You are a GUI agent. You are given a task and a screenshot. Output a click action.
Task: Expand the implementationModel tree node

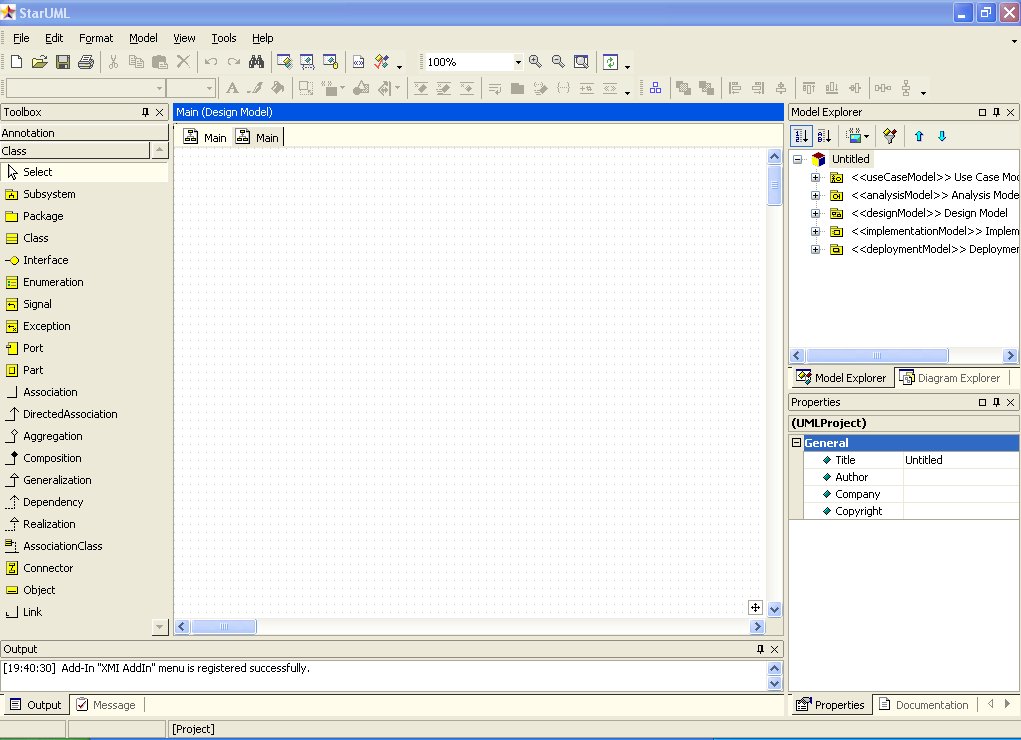(x=815, y=231)
